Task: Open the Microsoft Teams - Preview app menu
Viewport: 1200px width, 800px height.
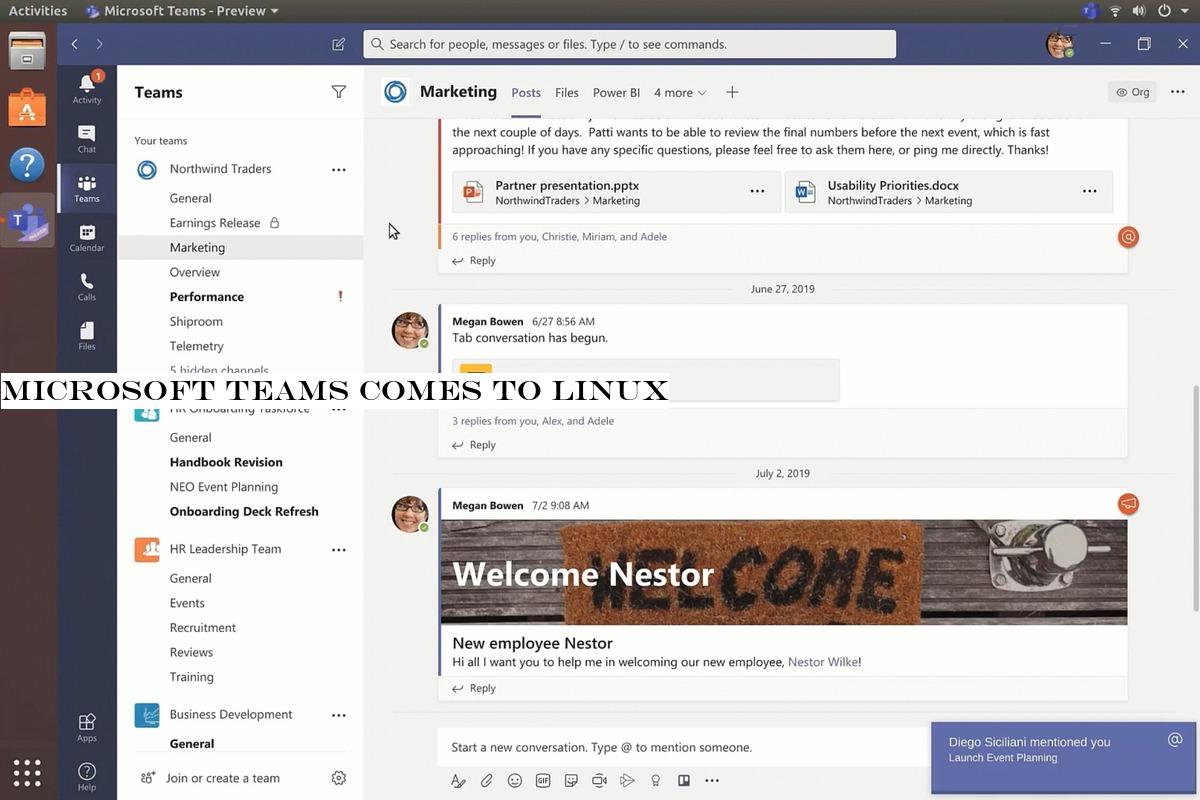Action: (x=182, y=11)
